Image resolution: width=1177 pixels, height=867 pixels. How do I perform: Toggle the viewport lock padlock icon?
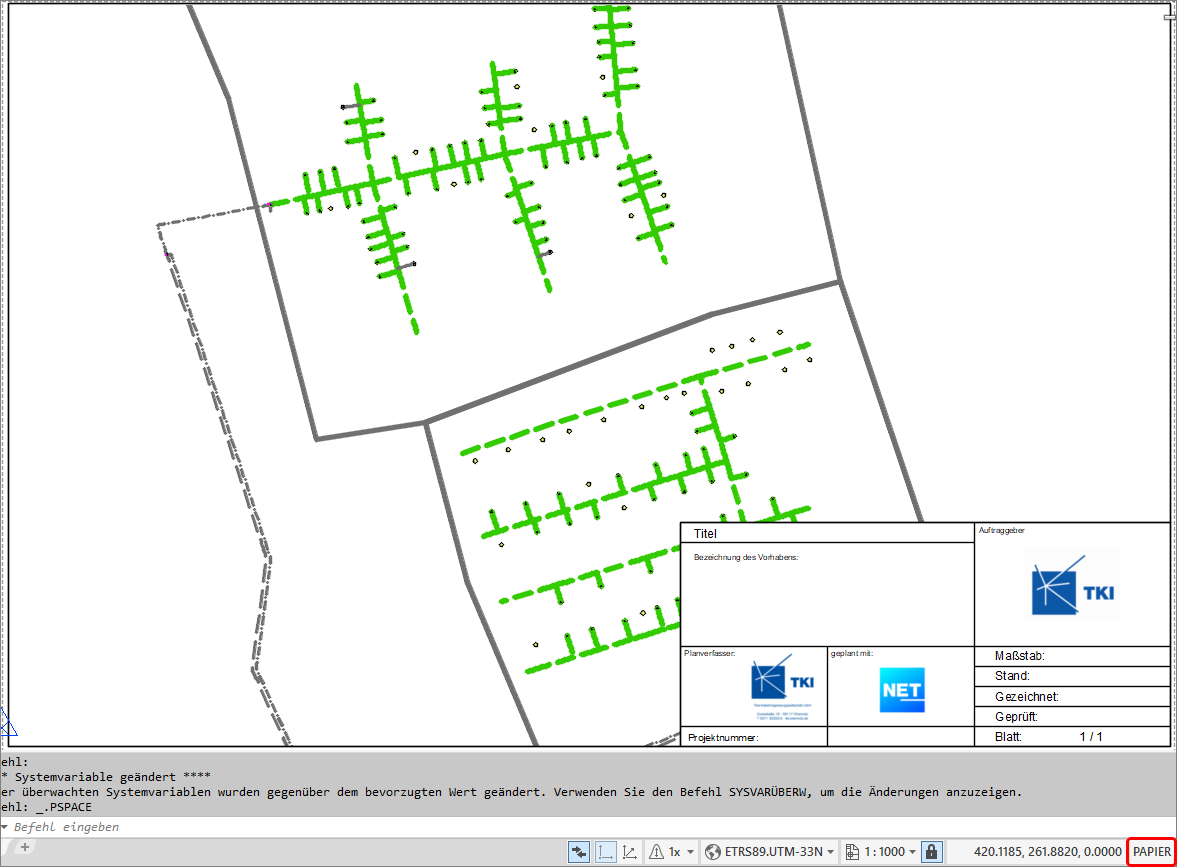932,852
